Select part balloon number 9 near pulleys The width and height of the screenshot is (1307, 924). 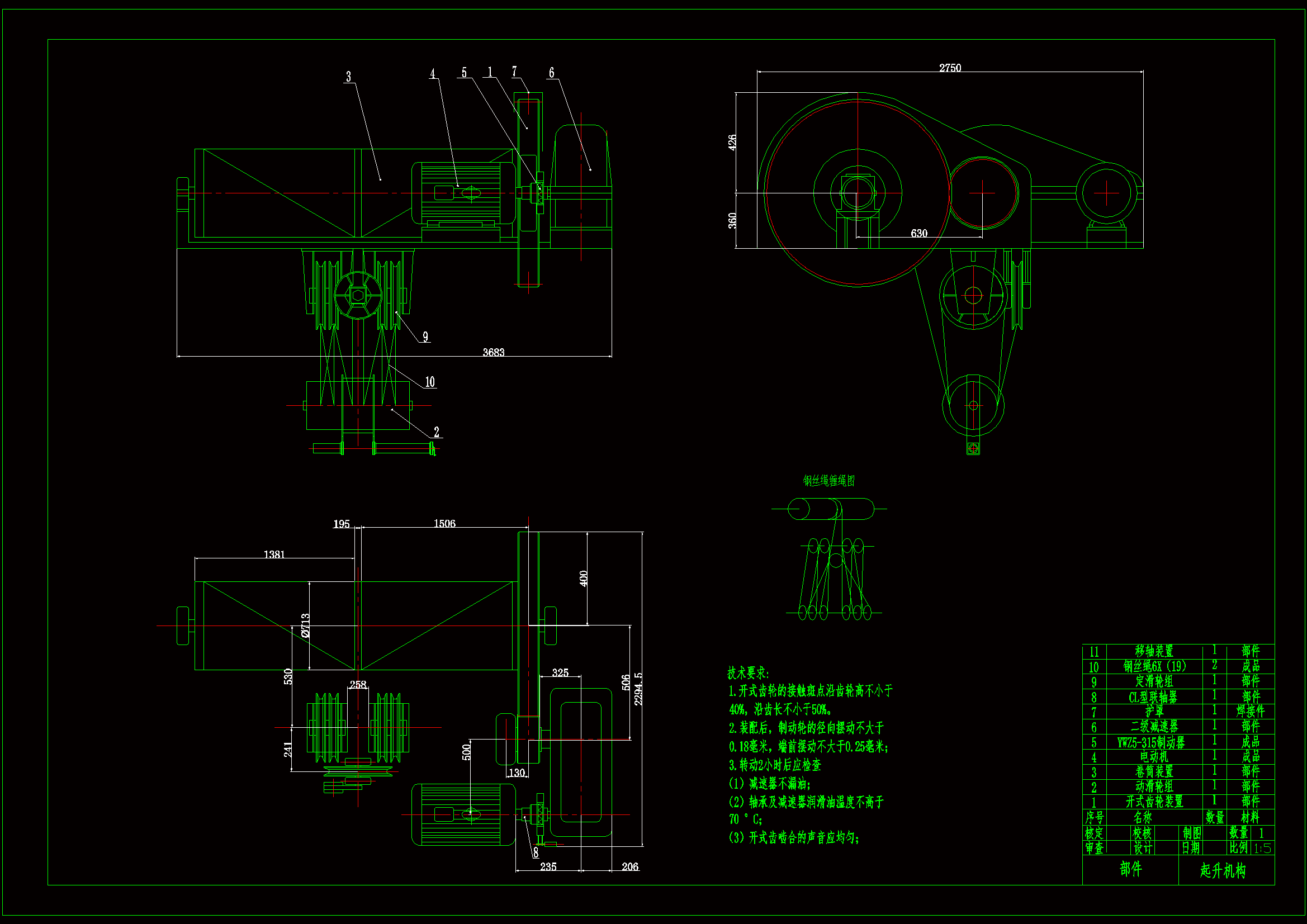[x=425, y=337]
